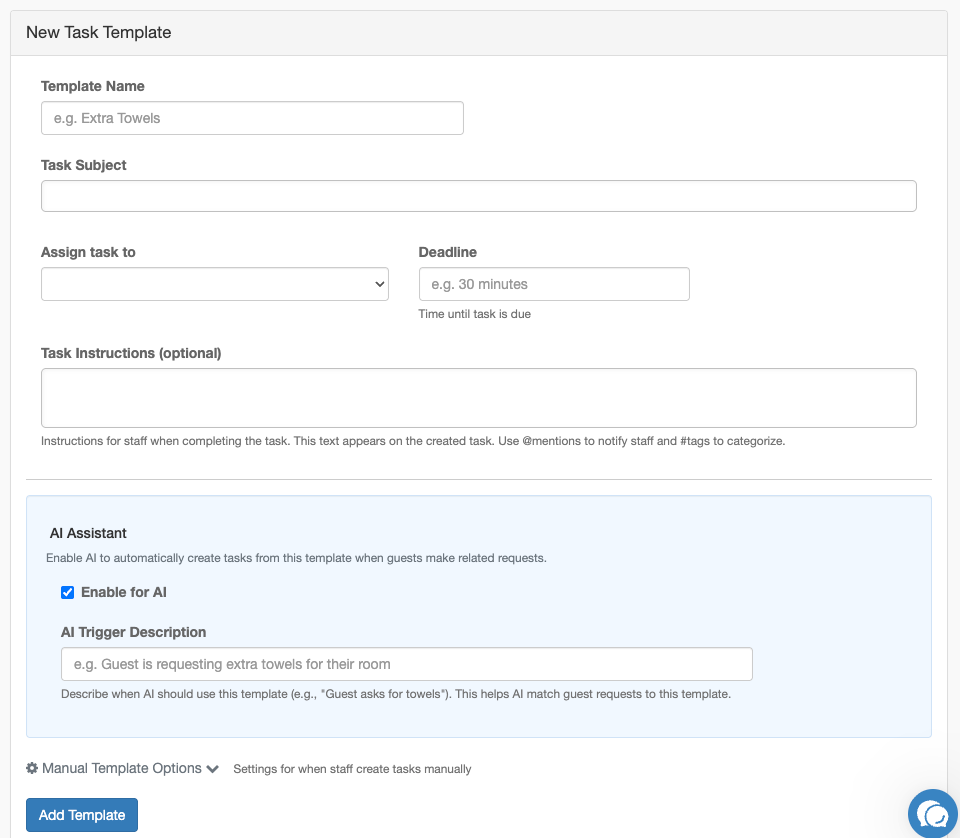Click the 'Assign task to' label
Image resolution: width=960 pixels, height=838 pixels.
coord(88,252)
